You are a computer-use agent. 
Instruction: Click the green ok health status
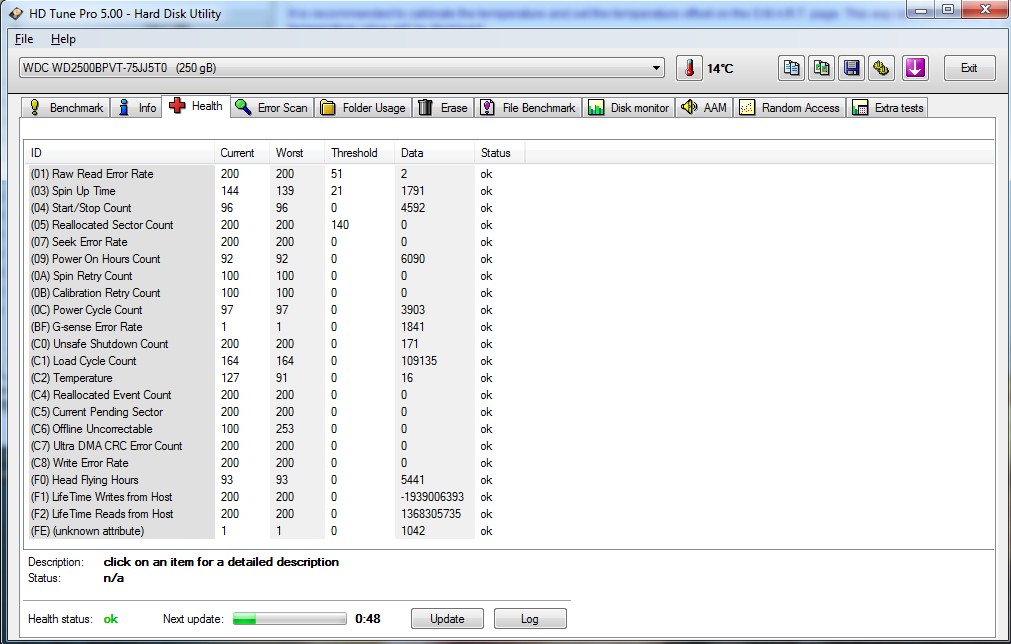tap(111, 619)
